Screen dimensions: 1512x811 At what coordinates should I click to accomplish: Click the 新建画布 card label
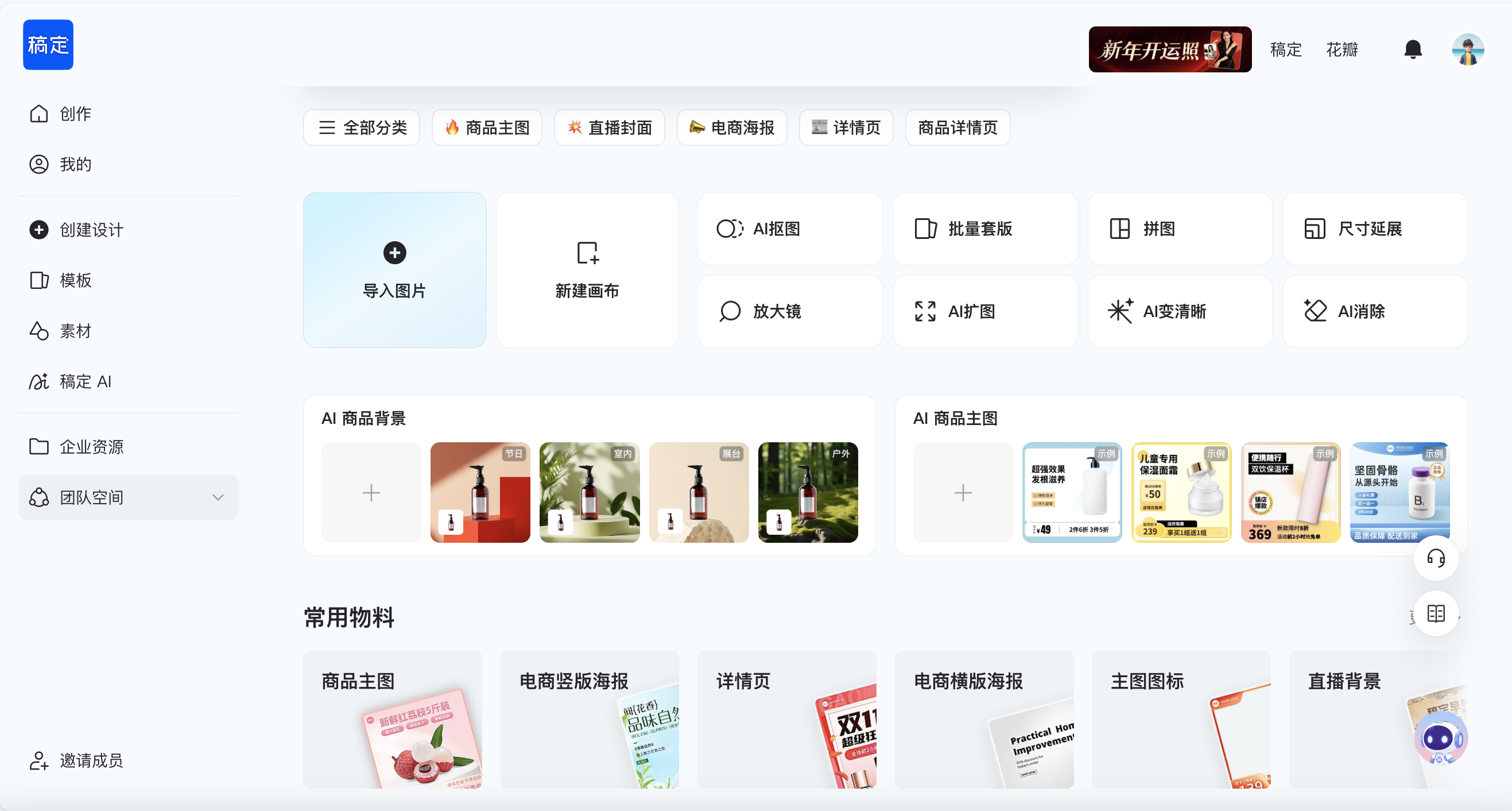[587, 291]
